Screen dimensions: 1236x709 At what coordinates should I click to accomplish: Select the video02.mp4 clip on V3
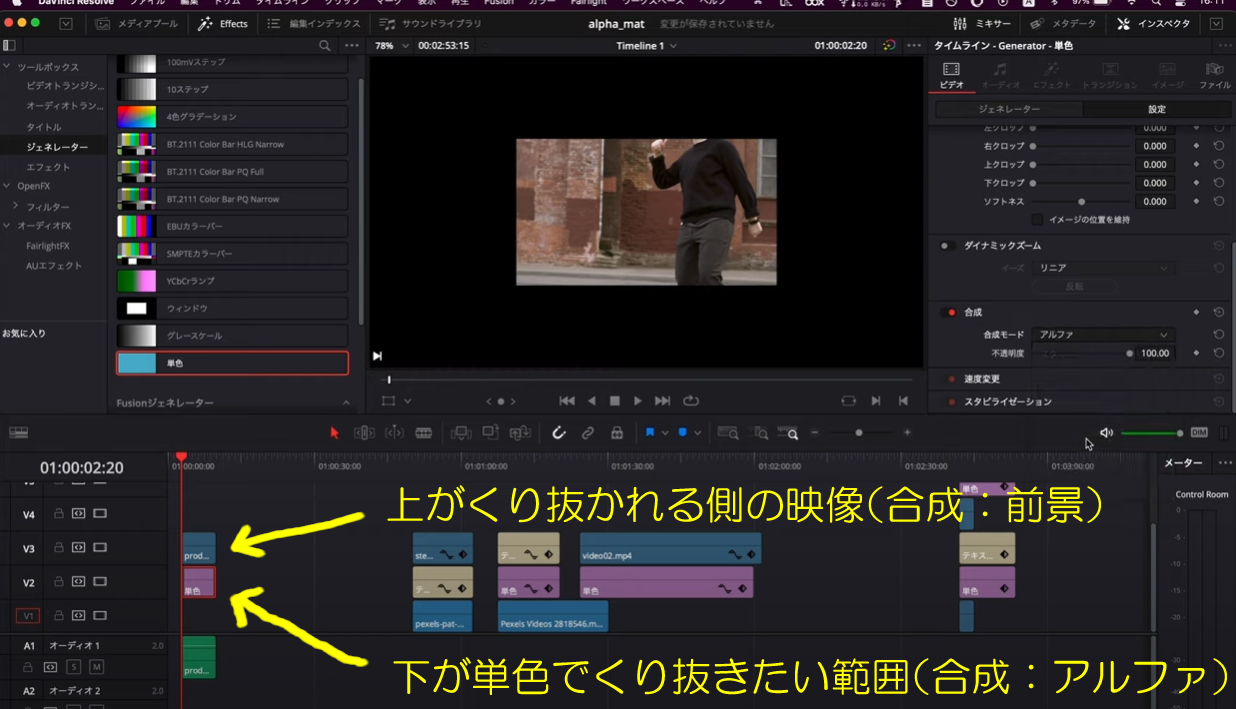click(670, 548)
